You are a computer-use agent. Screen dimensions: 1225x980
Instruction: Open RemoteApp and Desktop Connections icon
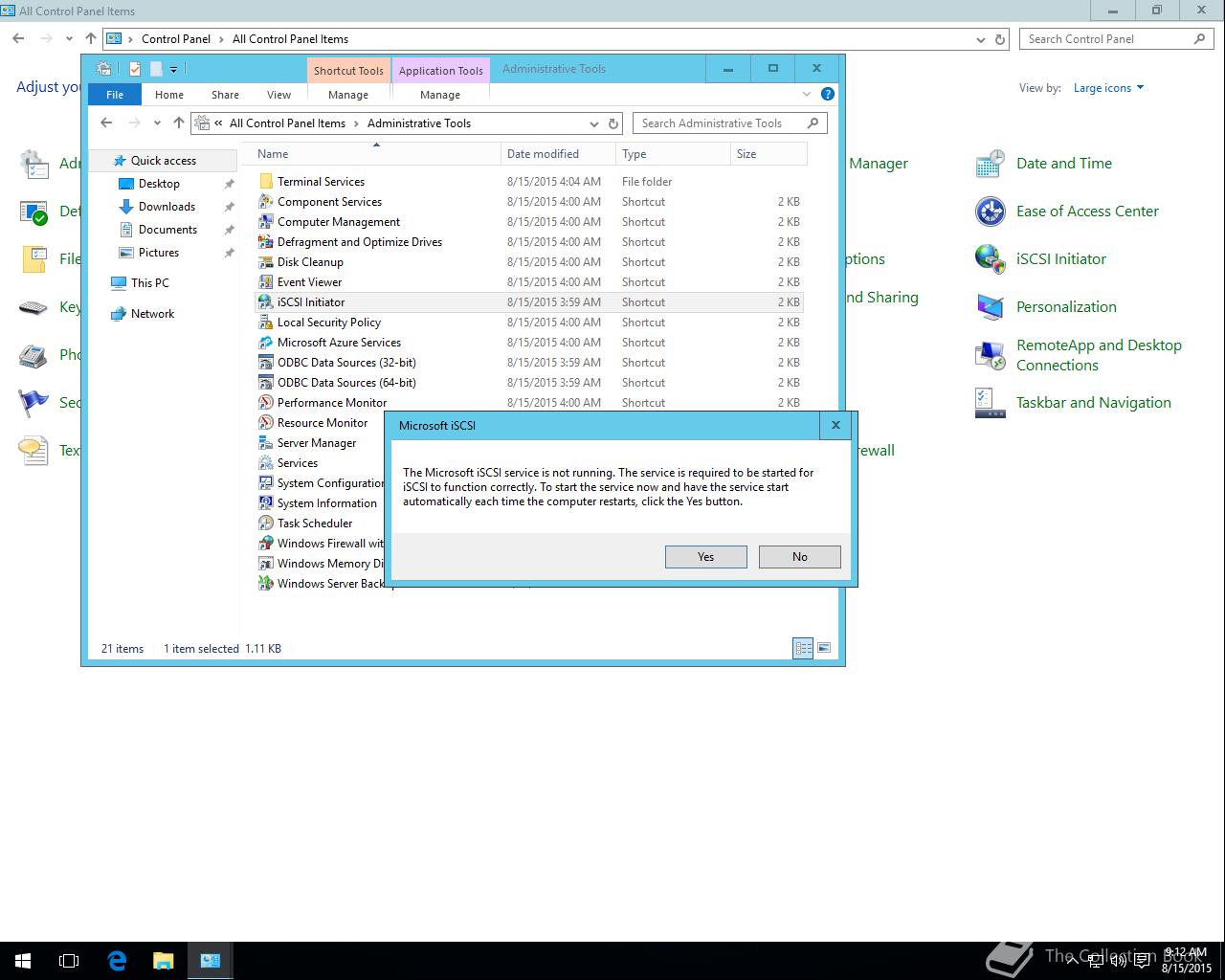coord(990,355)
